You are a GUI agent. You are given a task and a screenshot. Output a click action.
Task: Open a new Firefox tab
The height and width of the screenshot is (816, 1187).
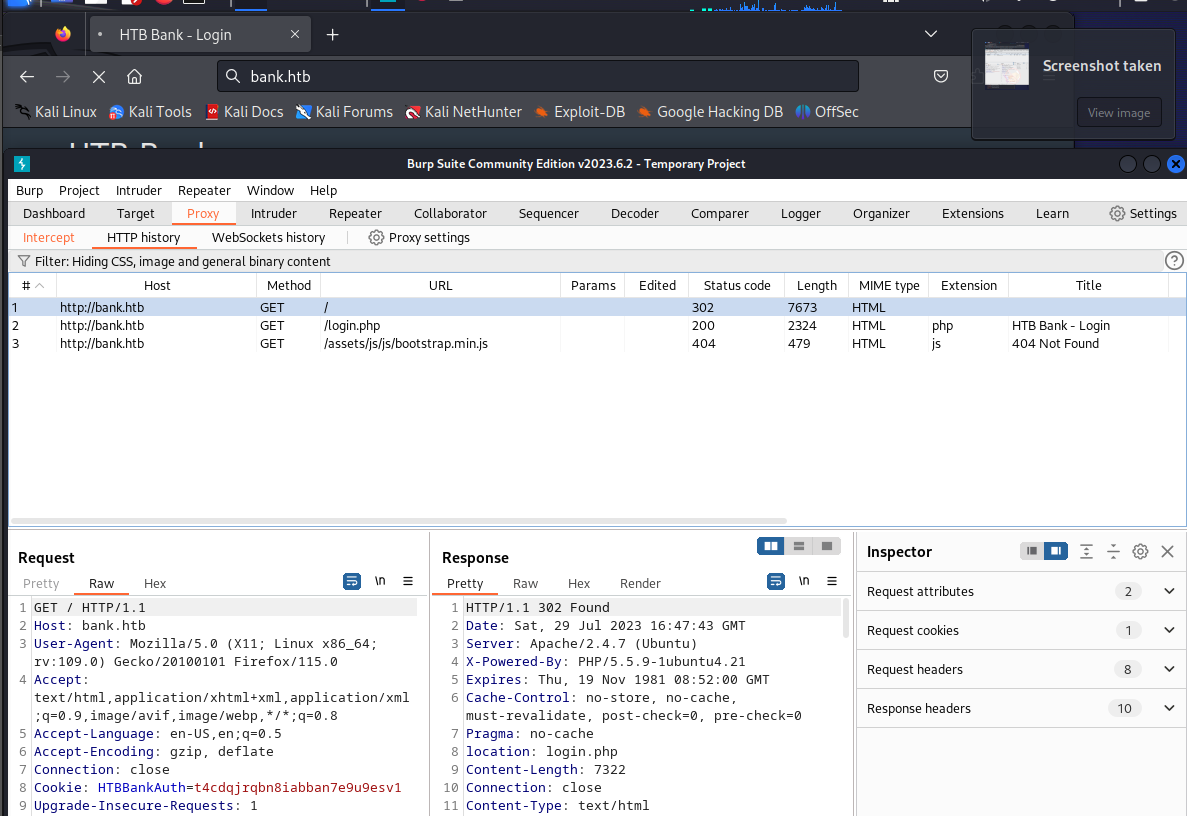(332, 35)
